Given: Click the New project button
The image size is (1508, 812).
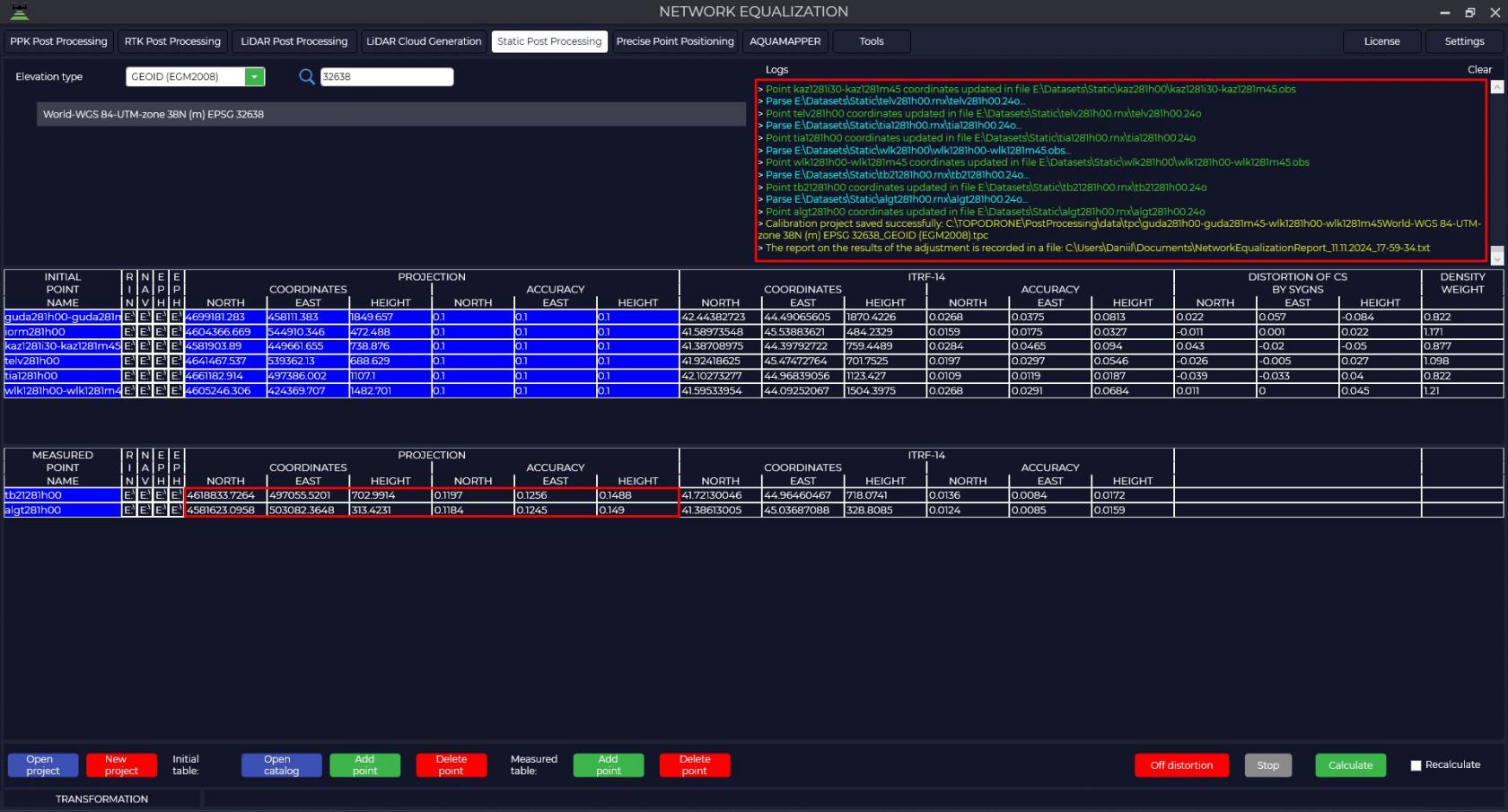Looking at the screenshot, I should (x=121, y=765).
